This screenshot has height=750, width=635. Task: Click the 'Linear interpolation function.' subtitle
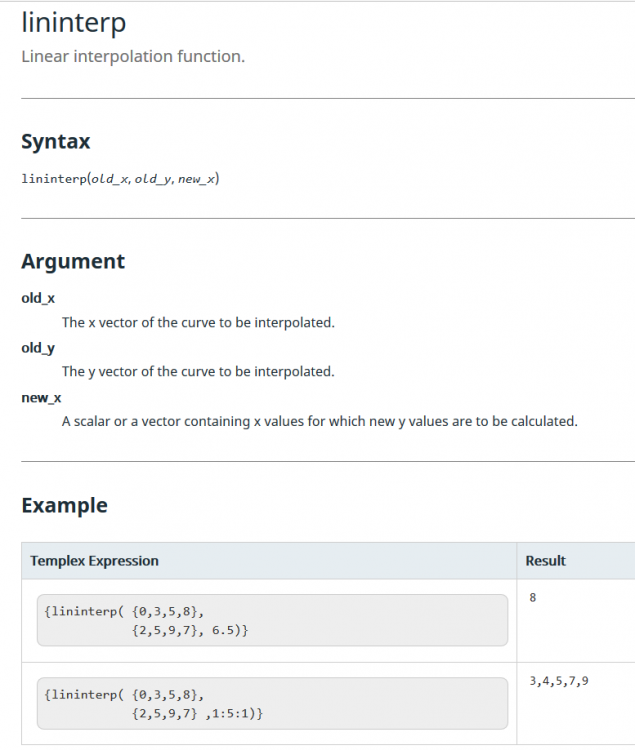click(133, 56)
